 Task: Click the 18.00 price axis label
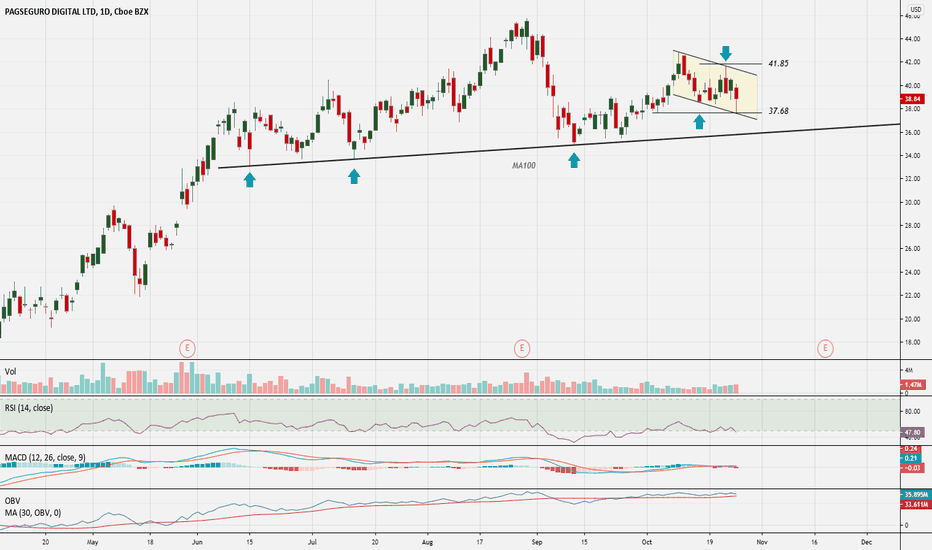point(912,343)
